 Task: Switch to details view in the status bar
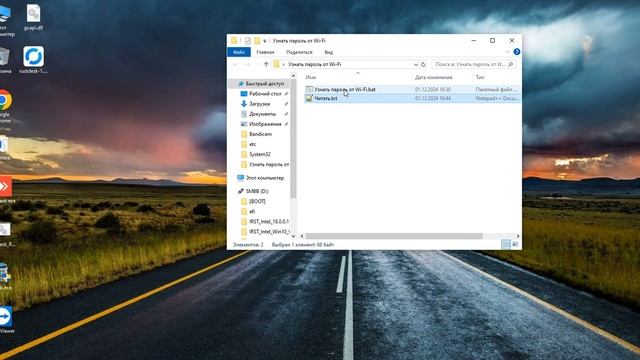(x=506, y=244)
